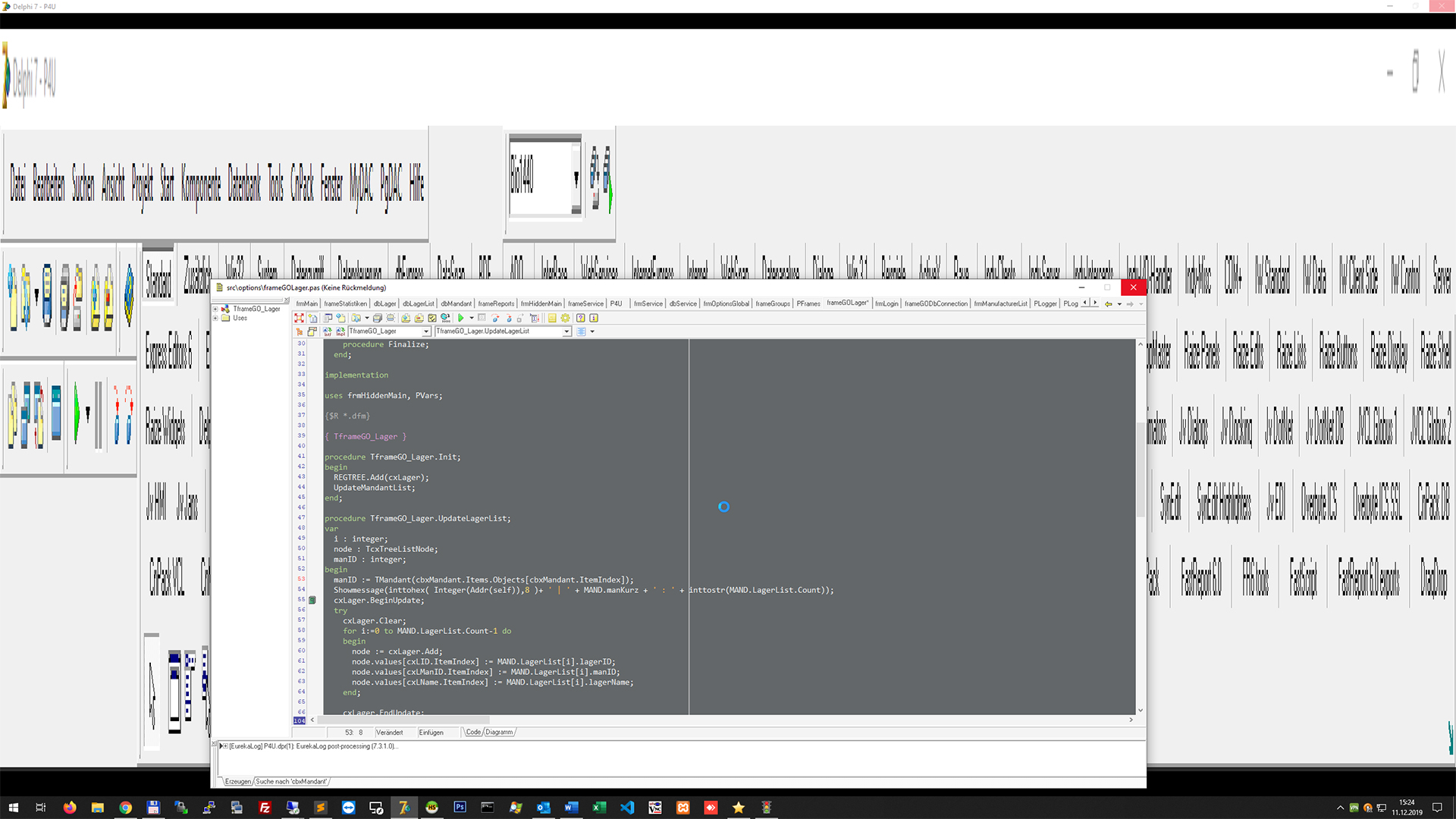Open the yellow question mark help icon
Image resolution: width=1456 pixels, height=819 pixels.
pos(580,318)
